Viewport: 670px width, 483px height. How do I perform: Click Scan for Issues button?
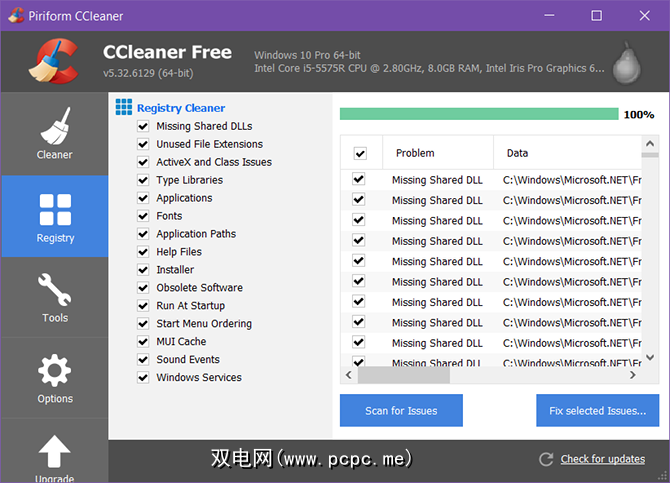coord(401,410)
